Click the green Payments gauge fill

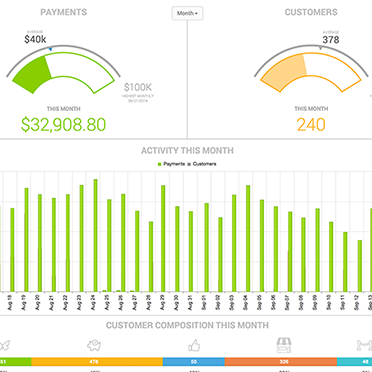[x=33, y=74]
